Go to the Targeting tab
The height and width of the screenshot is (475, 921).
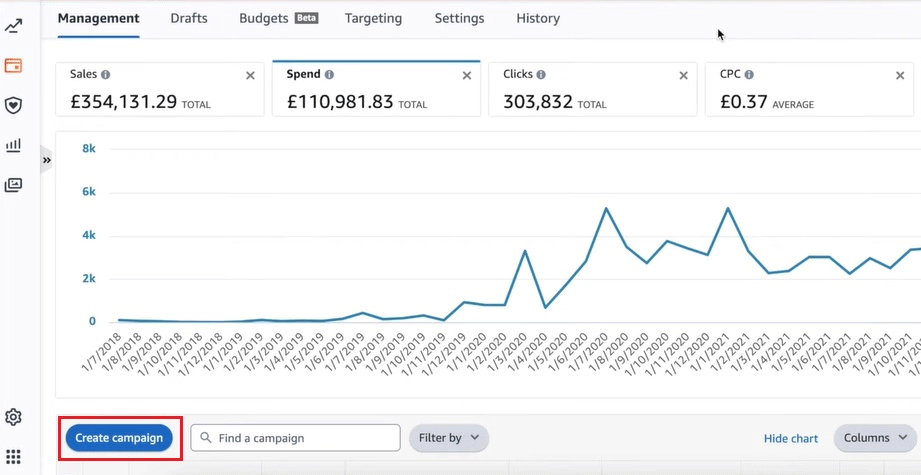tap(373, 18)
